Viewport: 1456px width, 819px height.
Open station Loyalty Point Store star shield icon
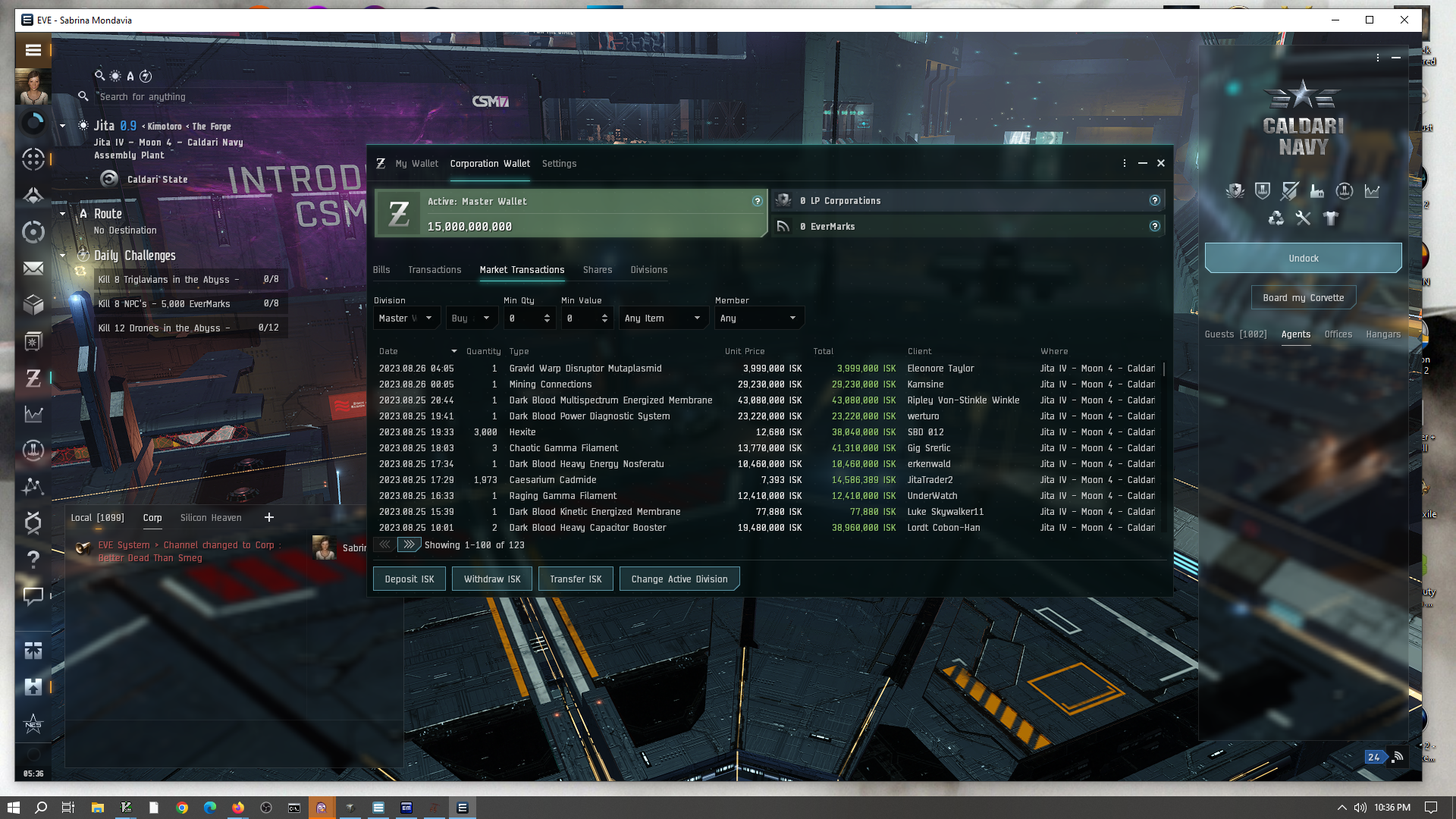click(1235, 191)
